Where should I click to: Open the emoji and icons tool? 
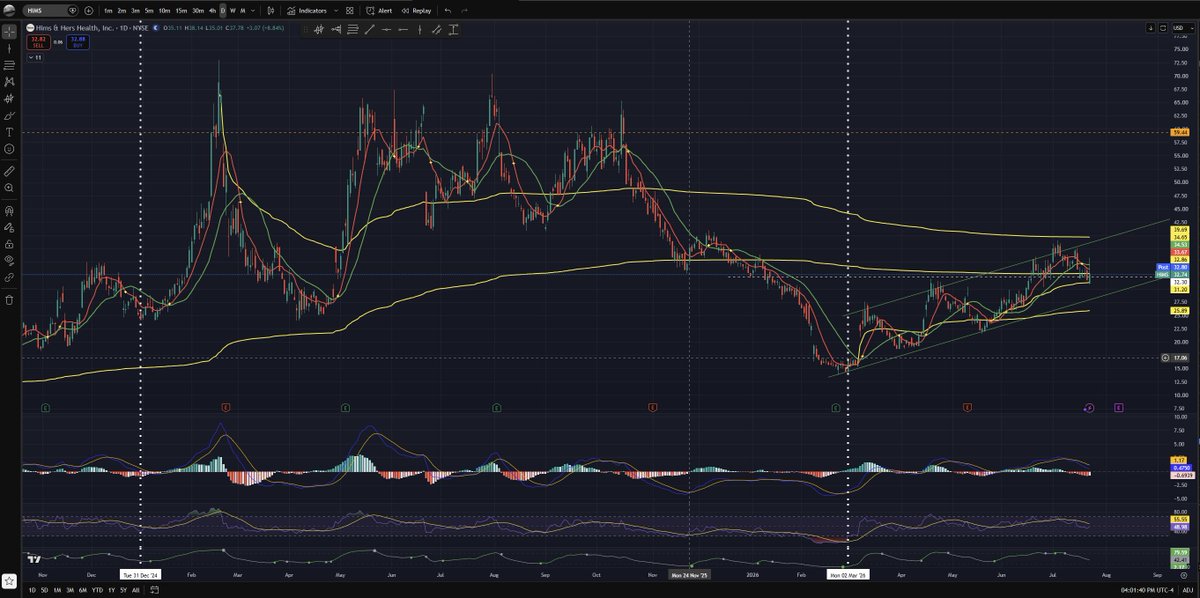[x=8, y=148]
